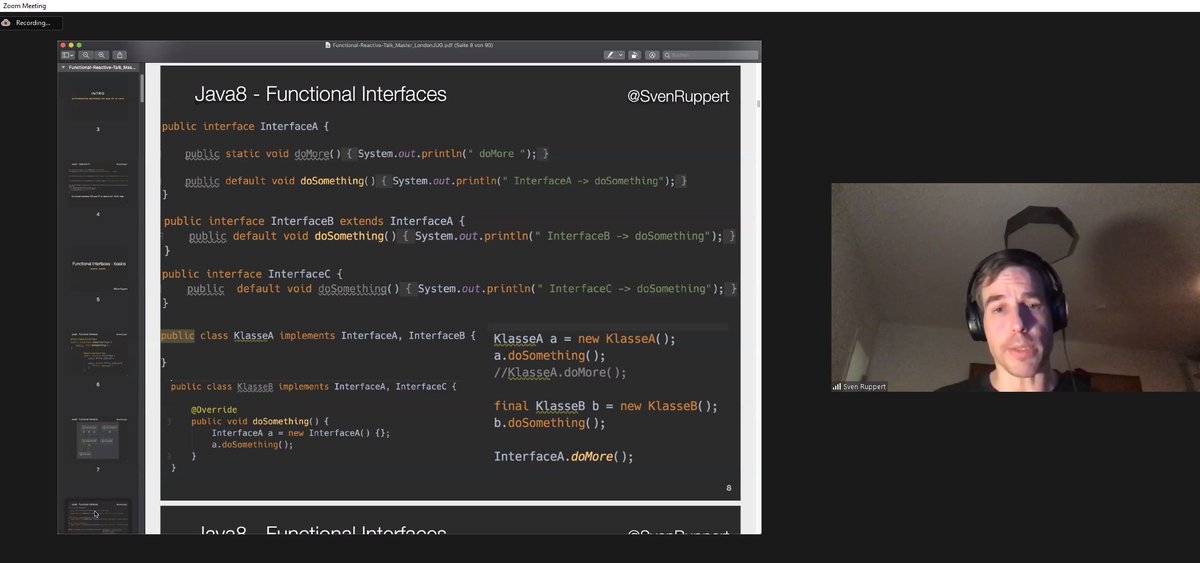
Task: Click the signal strength icon beside Sven Ruppert
Action: point(837,386)
